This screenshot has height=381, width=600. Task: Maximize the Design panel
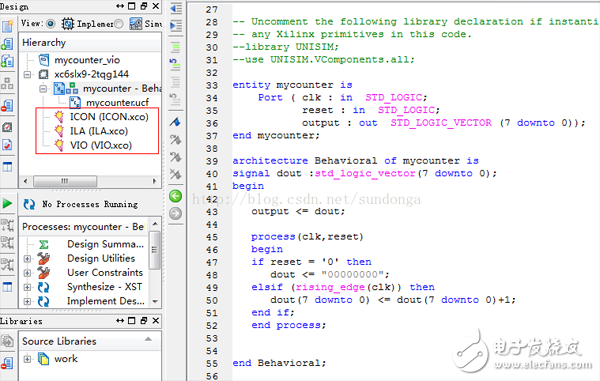click(132, 6)
